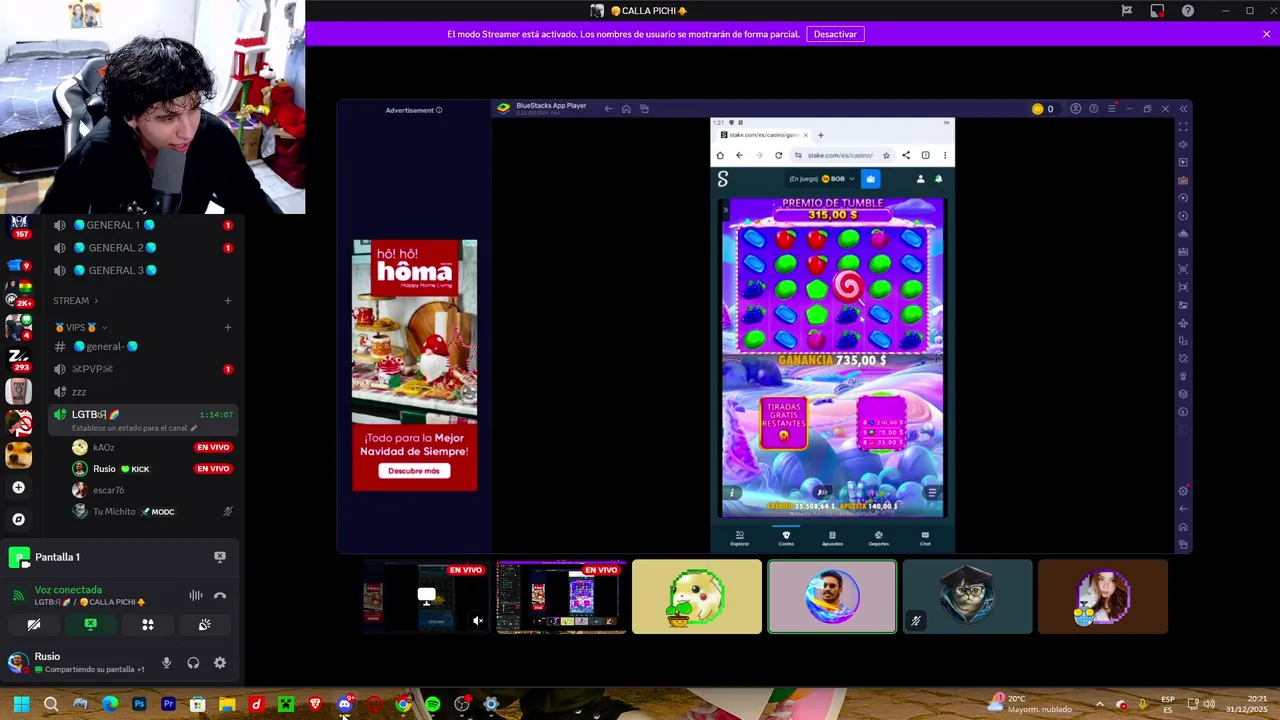The image size is (1280, 720).
Task: Select the cat avatar participant tile
Action: pos(967,597)
